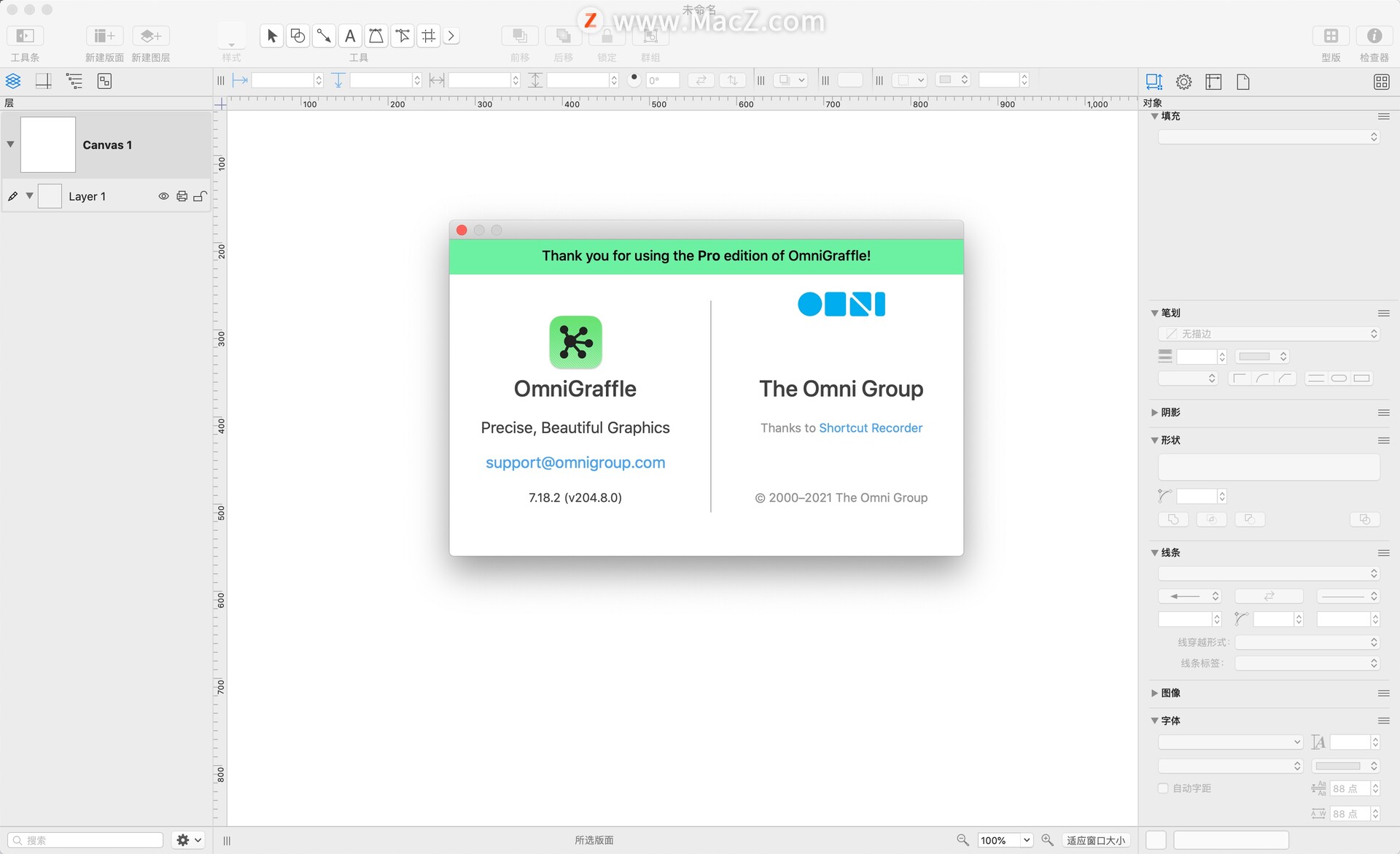The width and height of the screenshot is (1400, 854).
Task: Enable the 自动字距 checkbox
Action: [1163, 788]
